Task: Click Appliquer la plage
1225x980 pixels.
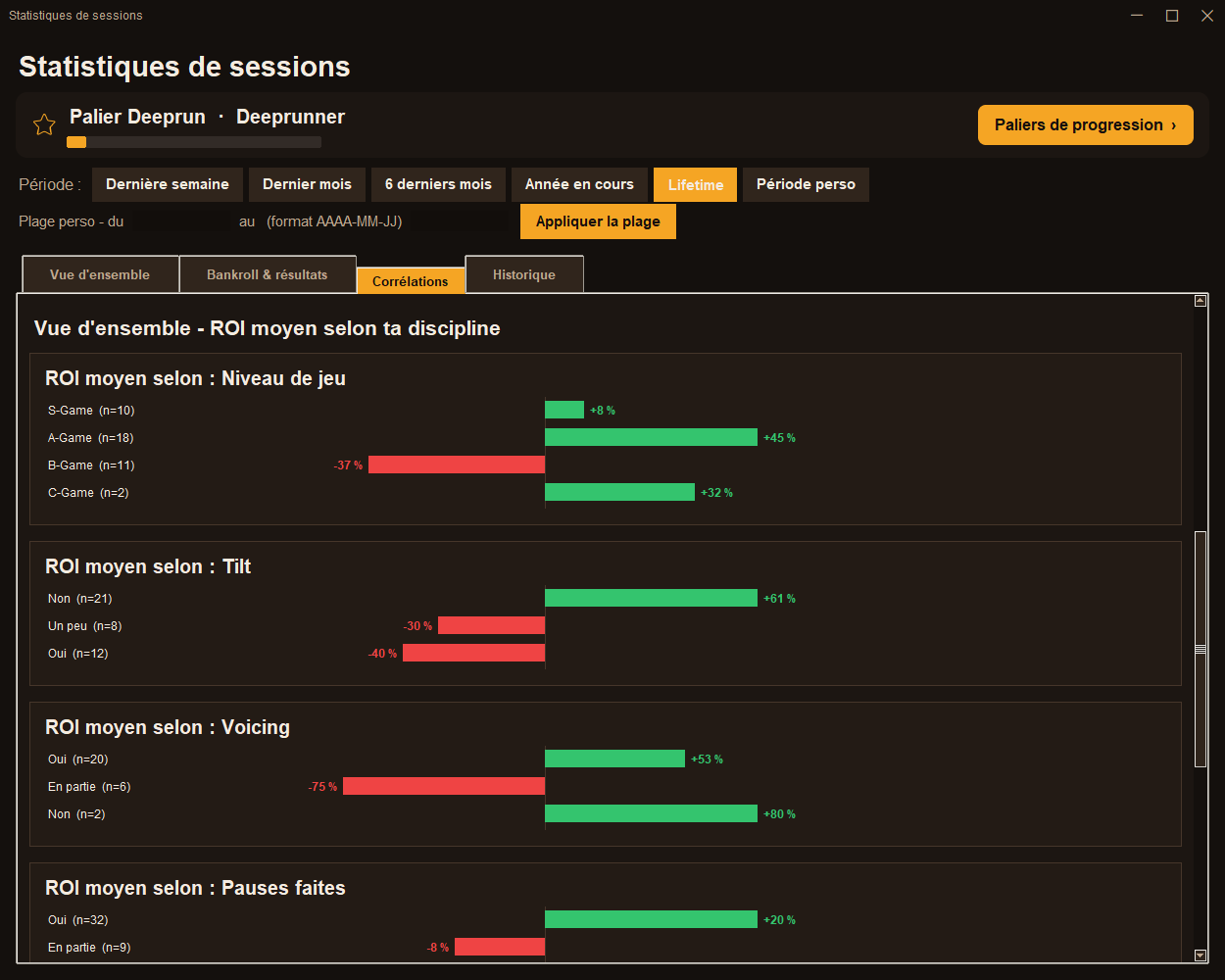Action: coord(598,221)
